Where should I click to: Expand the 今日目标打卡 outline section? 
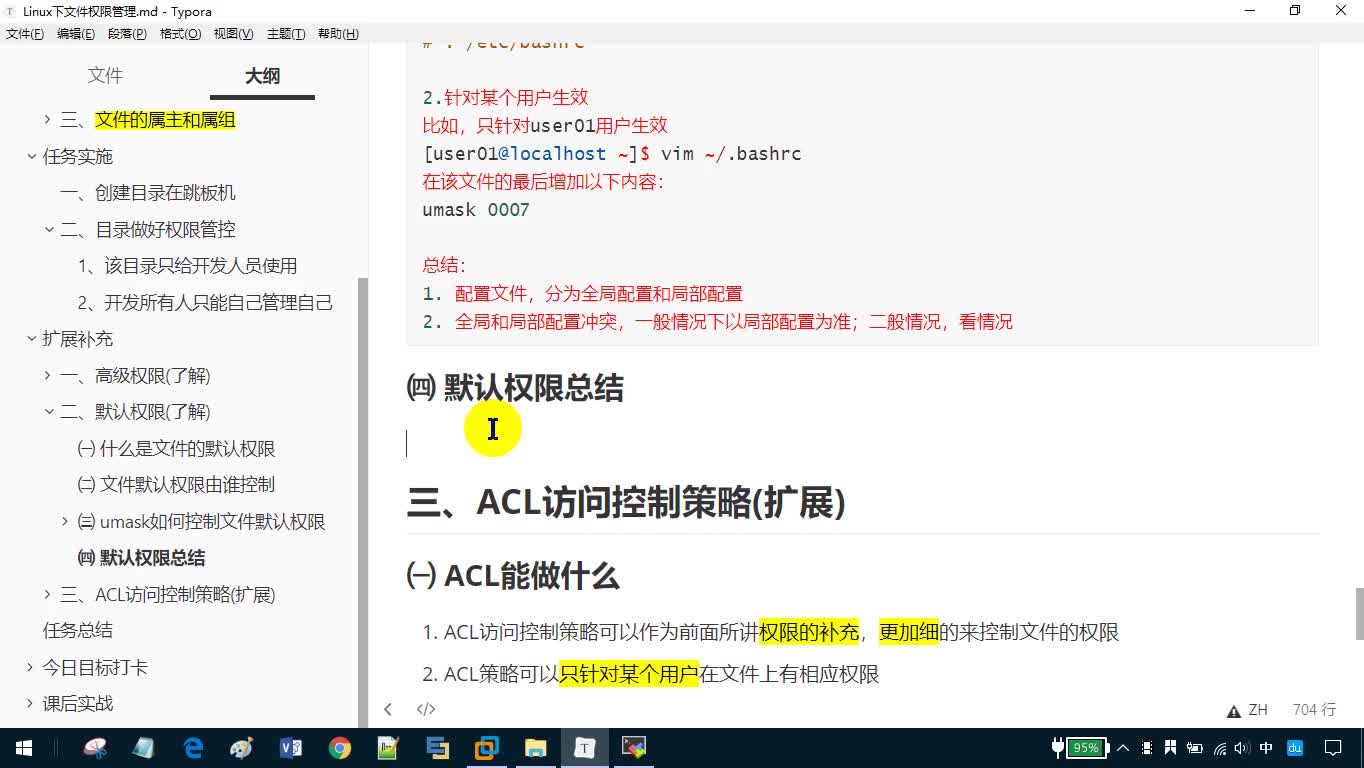(30, 668)
